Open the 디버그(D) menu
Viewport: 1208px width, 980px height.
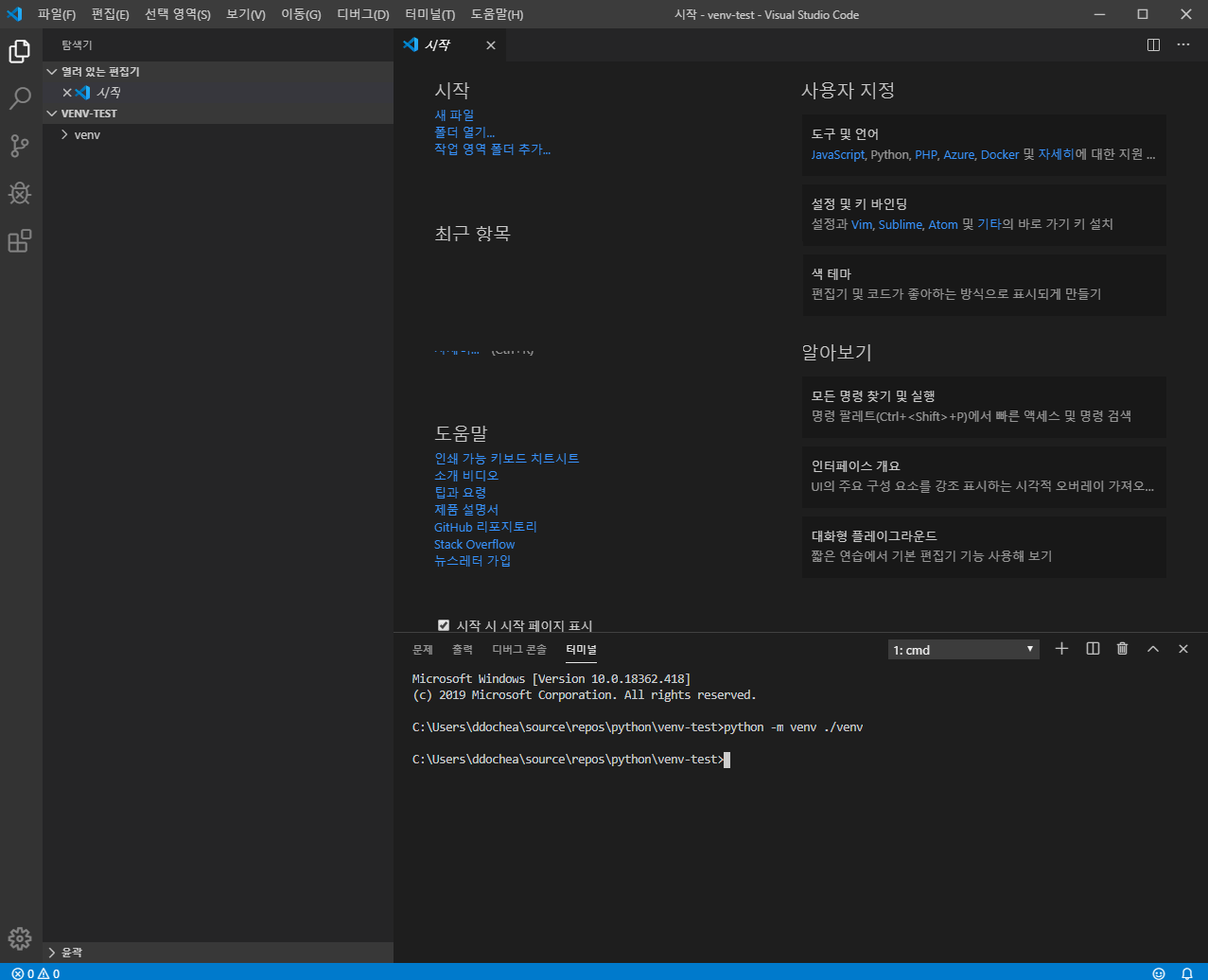(363, 14)
